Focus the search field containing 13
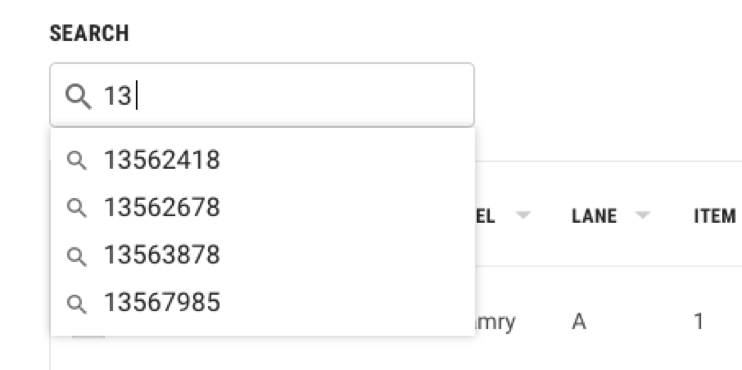The image size is (742, 370). [x=262, y=95]
